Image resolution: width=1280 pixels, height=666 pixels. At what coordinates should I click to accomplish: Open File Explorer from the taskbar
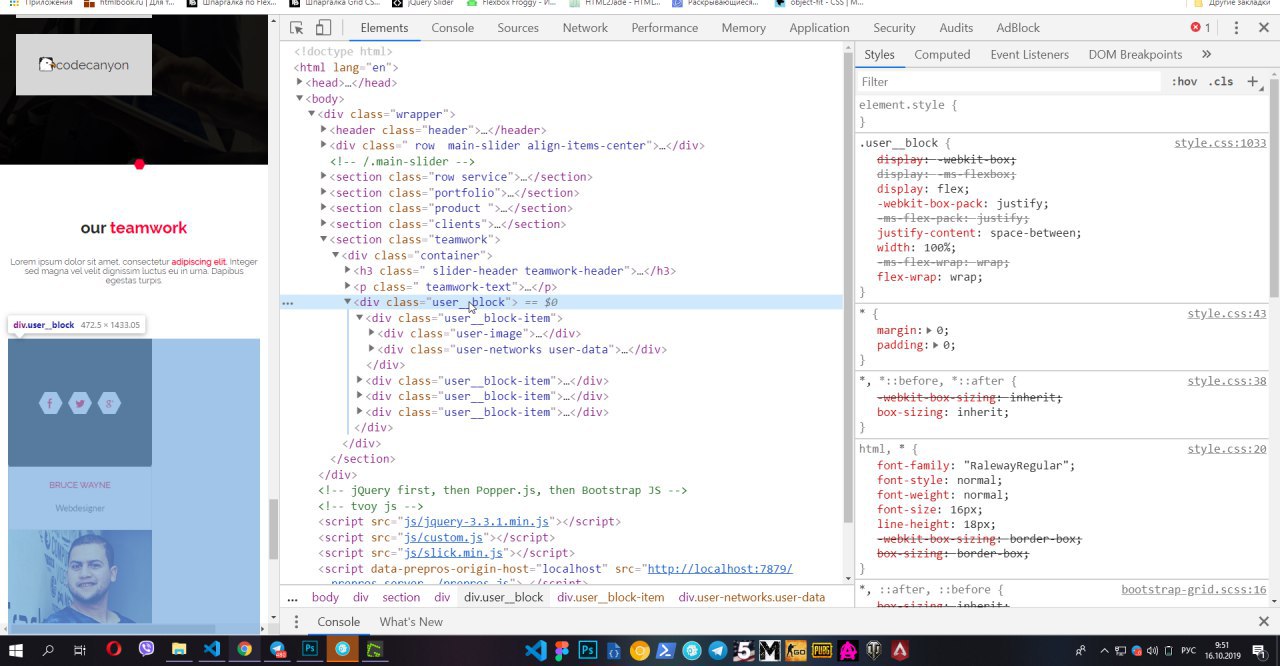pyautogui.click(x=178, y=650)
